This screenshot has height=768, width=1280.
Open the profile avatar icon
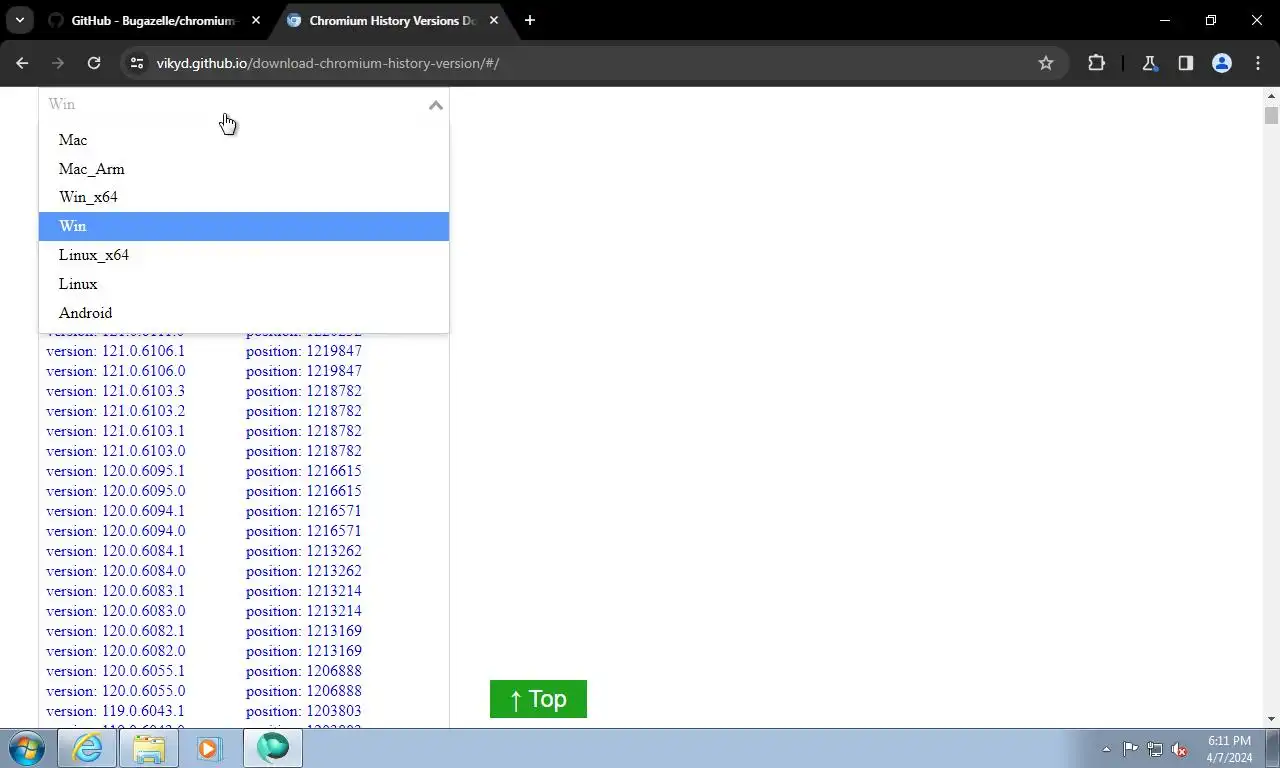1221,63
